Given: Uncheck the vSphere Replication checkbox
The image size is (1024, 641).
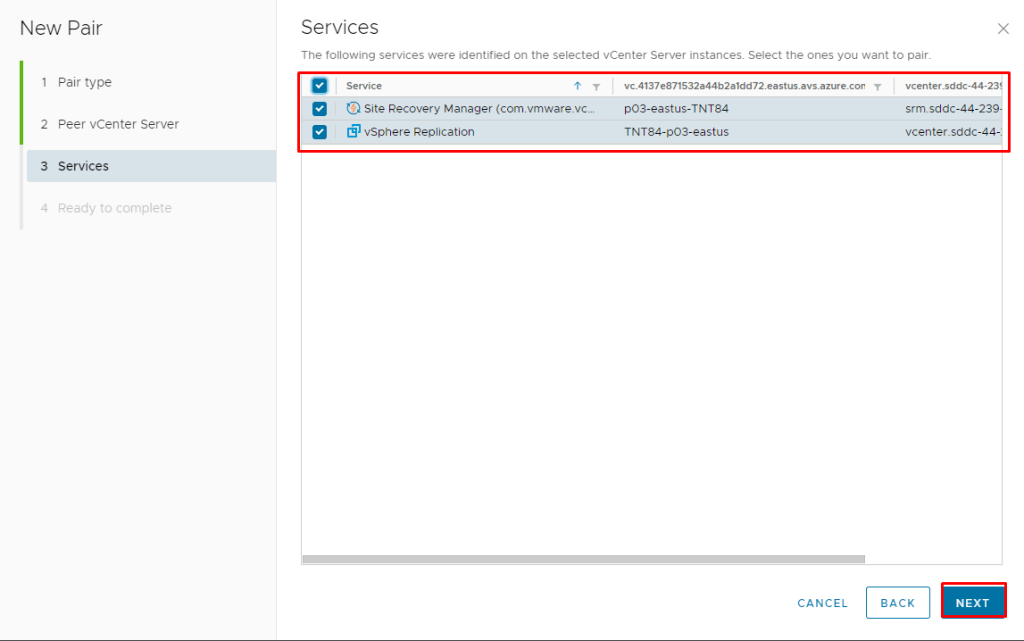Looking at the screenshot, I should pos(320,132).
